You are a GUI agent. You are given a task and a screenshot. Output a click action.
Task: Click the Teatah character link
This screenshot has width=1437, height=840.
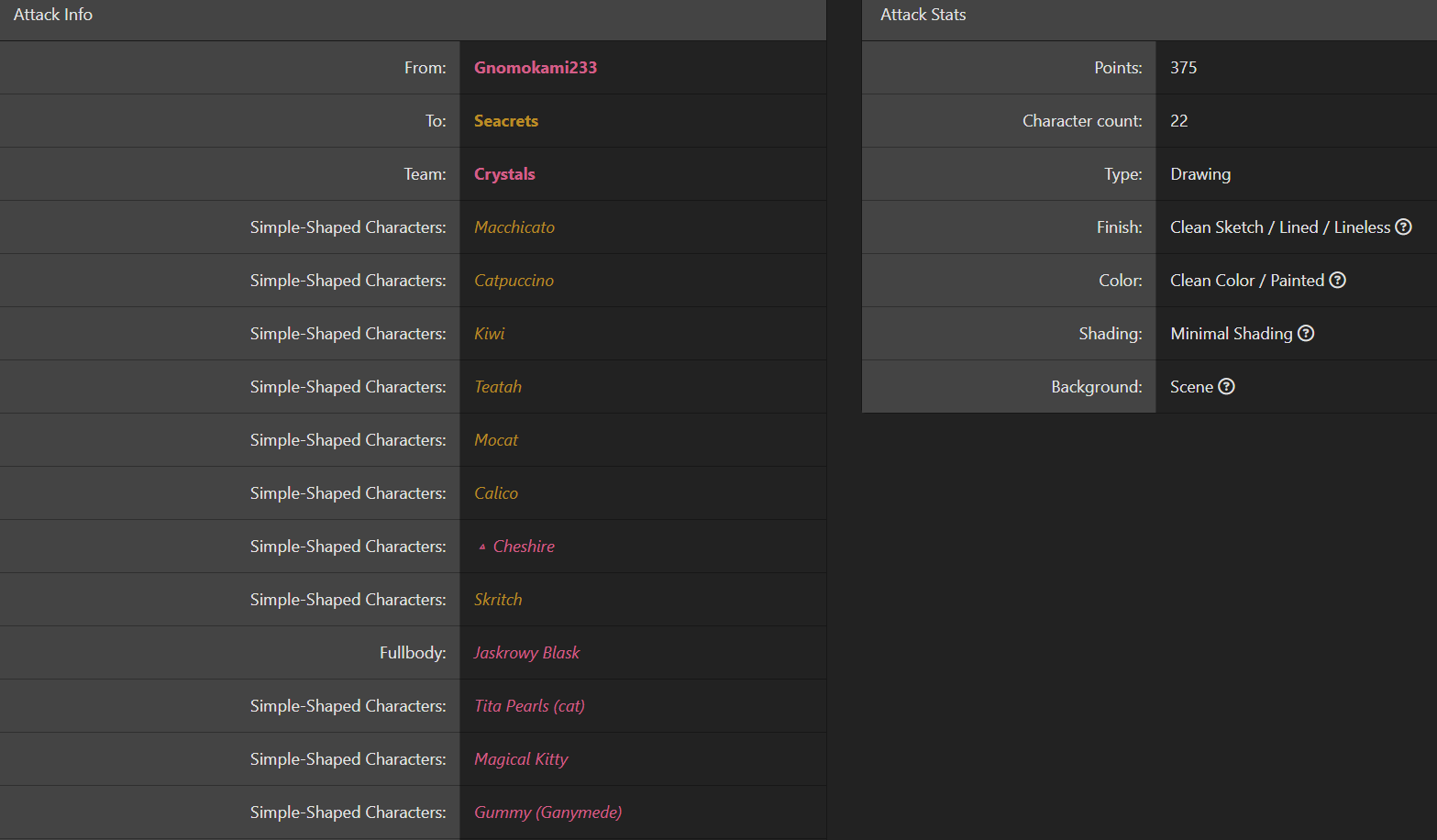[x=497, y=387]
